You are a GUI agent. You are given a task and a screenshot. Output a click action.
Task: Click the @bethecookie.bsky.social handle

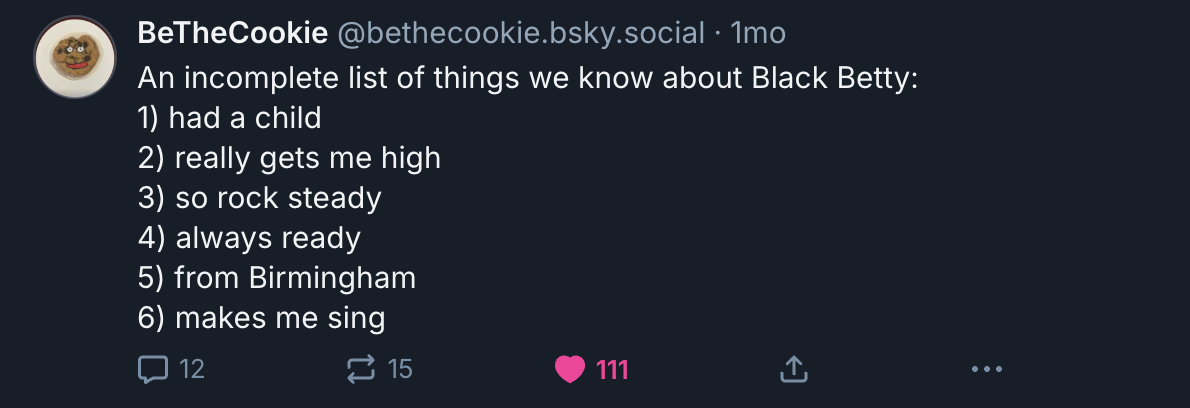click(521, 33)
